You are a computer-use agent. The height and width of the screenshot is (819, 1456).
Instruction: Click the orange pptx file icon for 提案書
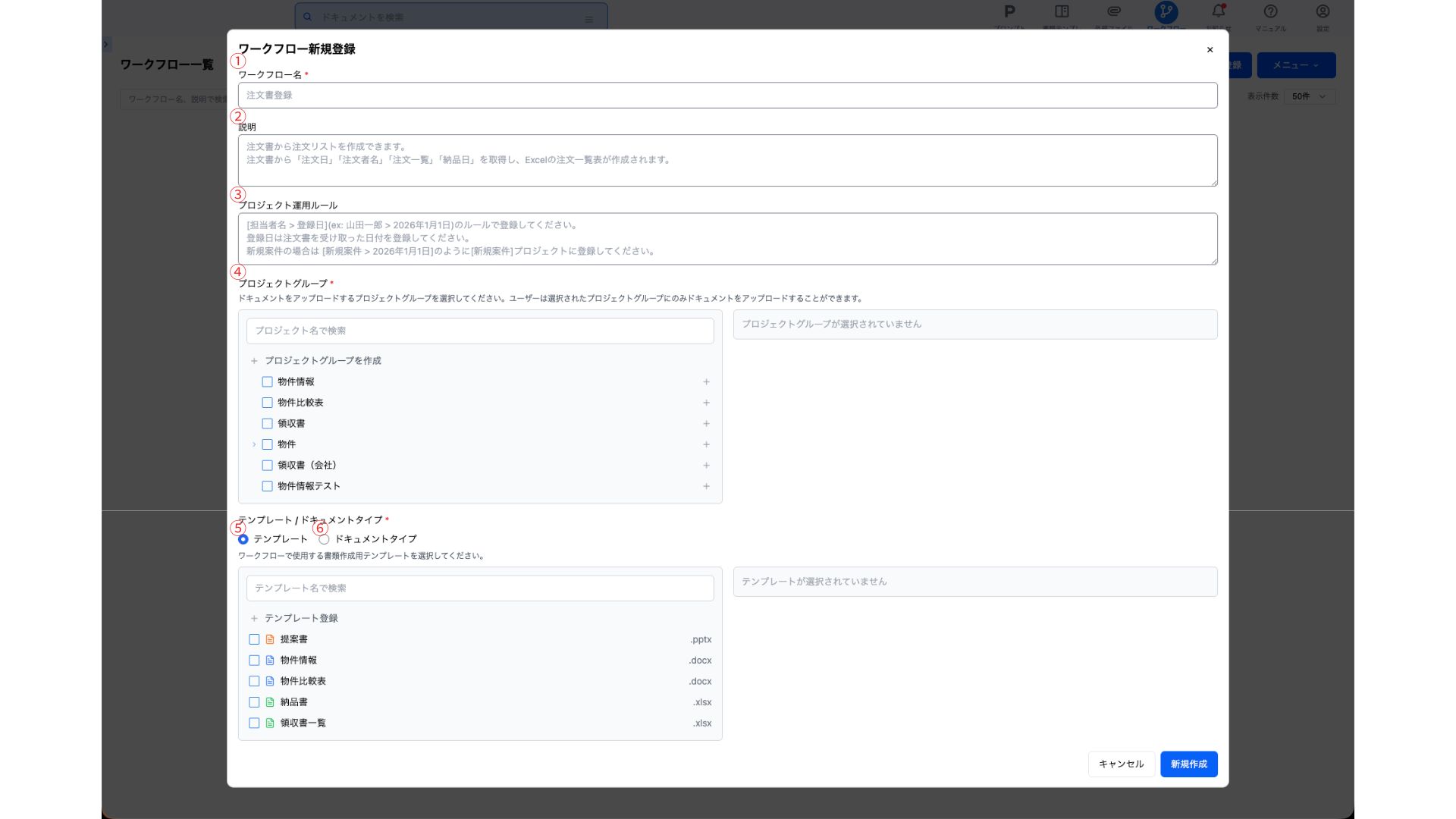270,640
